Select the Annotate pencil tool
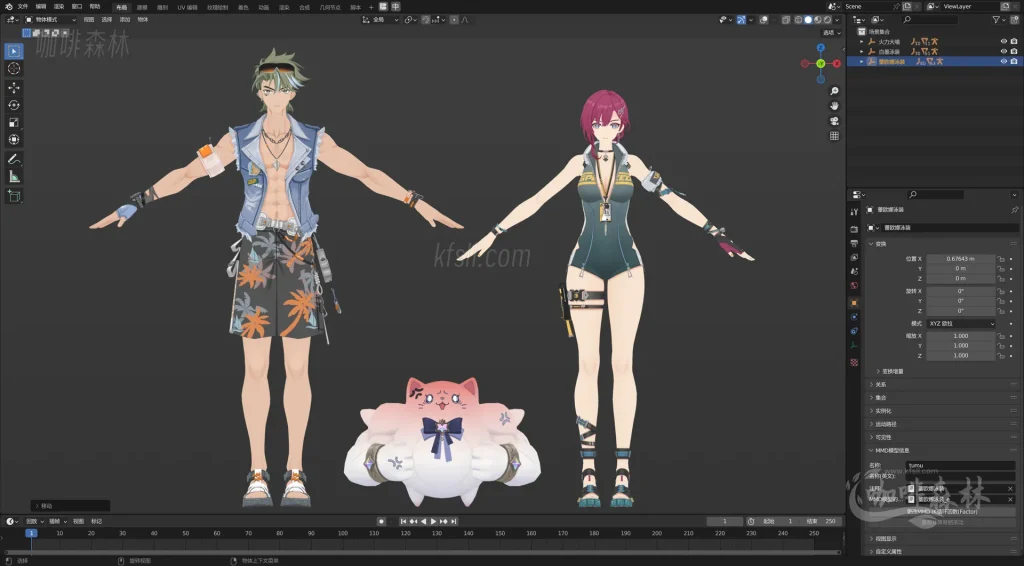 coord(14,159)
